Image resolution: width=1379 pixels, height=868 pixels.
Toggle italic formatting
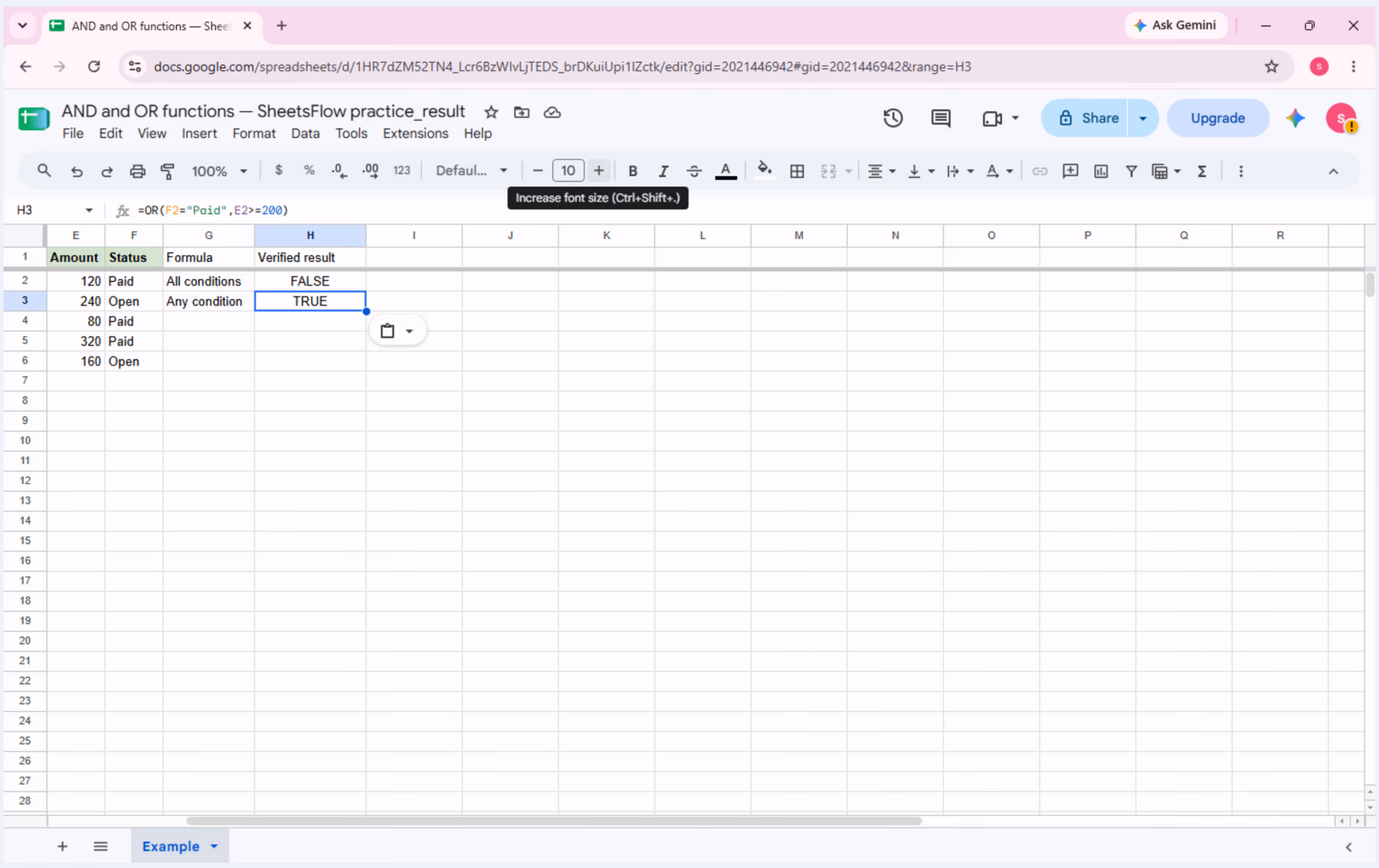663,171
